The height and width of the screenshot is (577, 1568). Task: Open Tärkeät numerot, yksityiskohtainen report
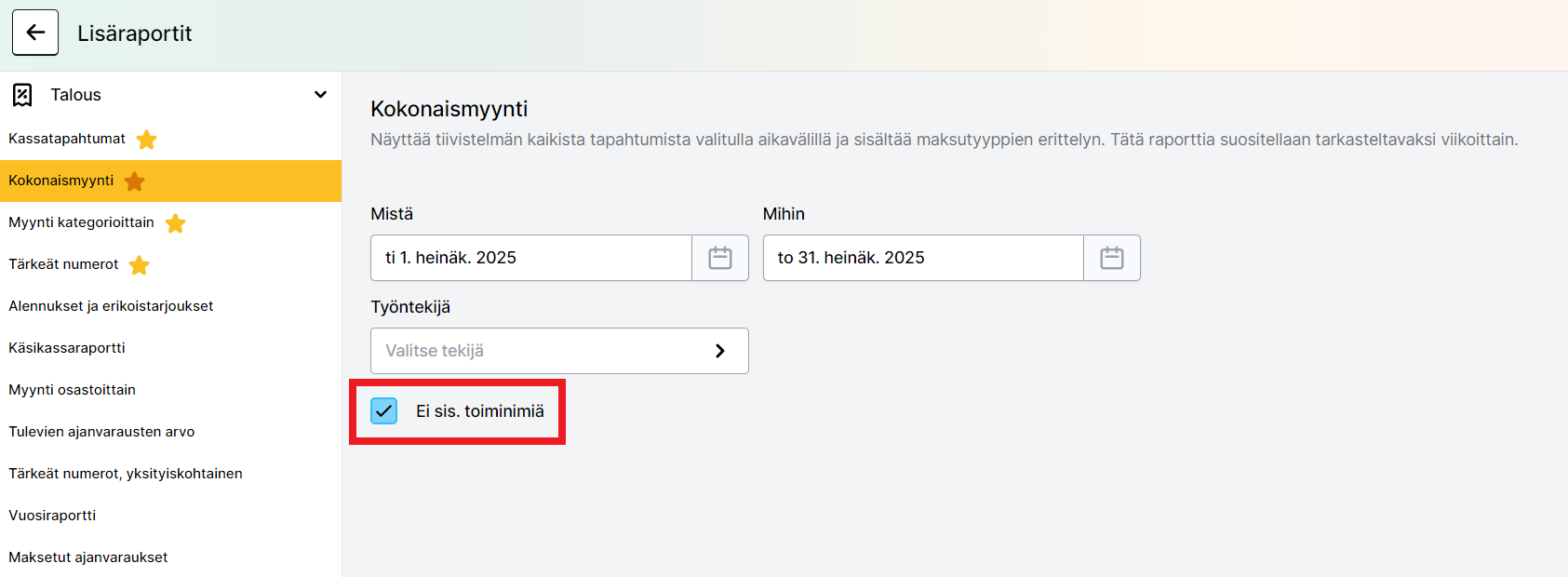coord(126,474)
